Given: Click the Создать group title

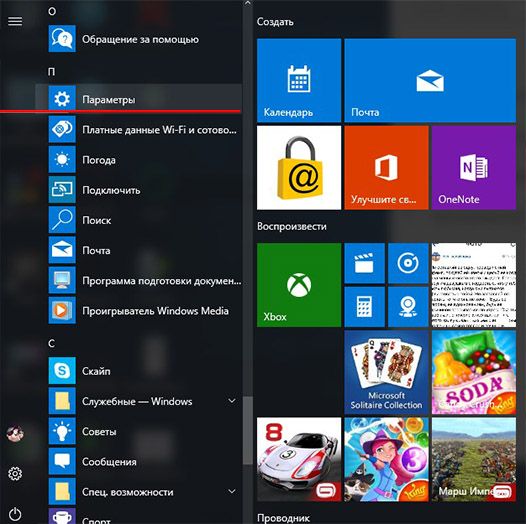Looking at the screenshot, I should click(275, 22).
